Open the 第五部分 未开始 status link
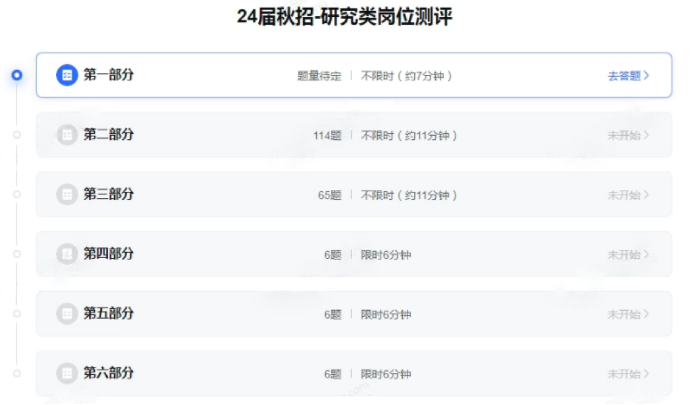Screen dimensions: 693x405 (628, 315)
